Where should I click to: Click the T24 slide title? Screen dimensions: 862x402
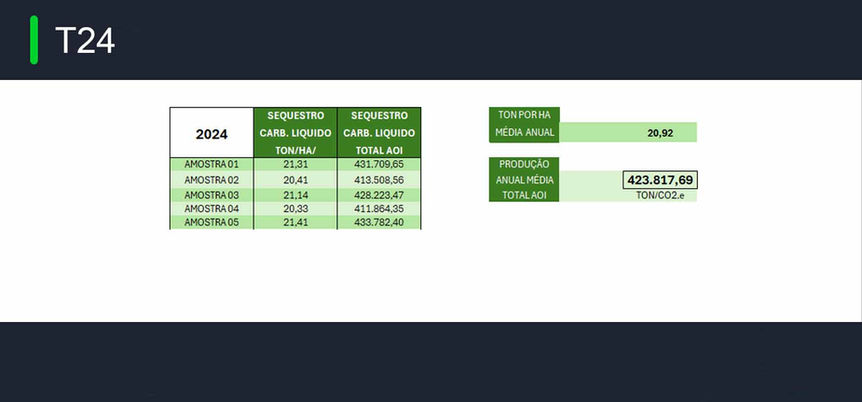tap(85, 41)
